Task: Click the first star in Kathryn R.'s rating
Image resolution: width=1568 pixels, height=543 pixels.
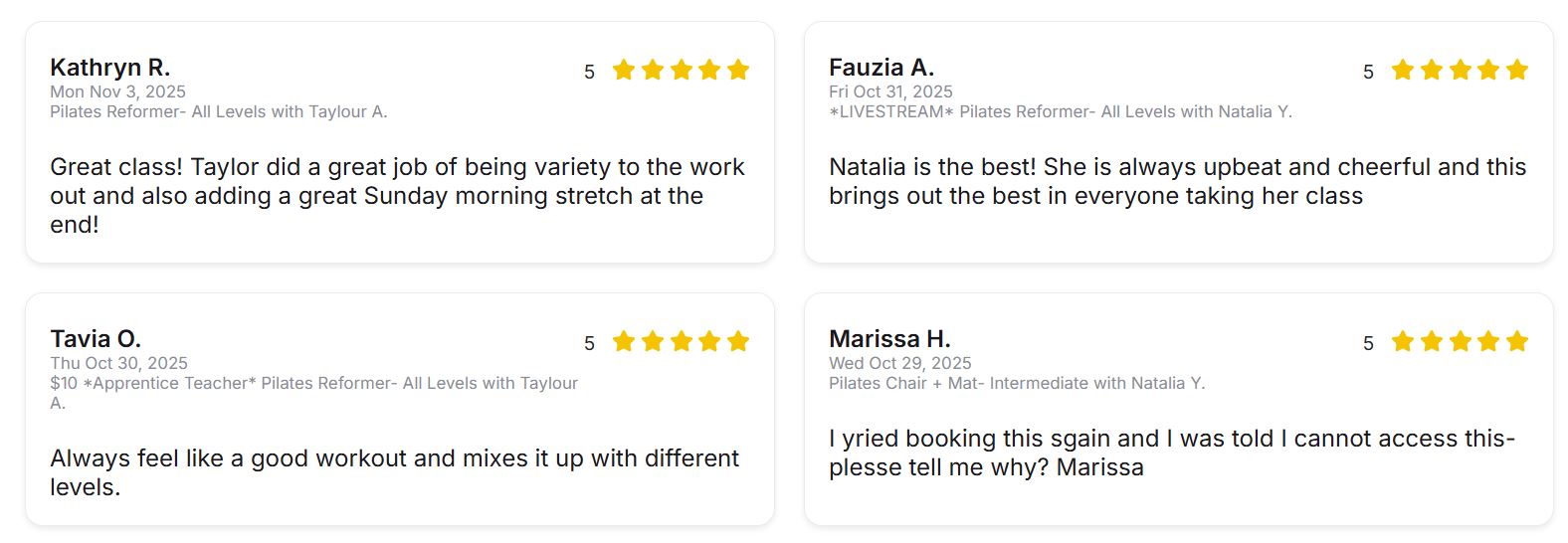Action: click(624, 70)
